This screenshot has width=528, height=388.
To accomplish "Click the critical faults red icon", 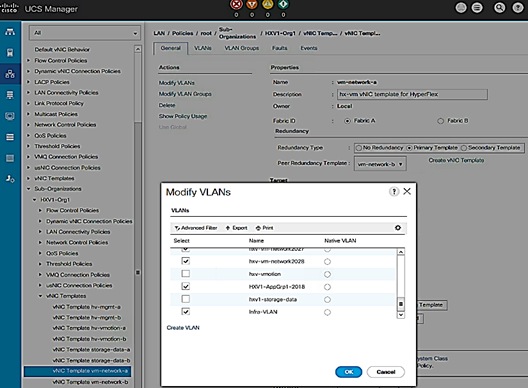I will coord(236,5).
